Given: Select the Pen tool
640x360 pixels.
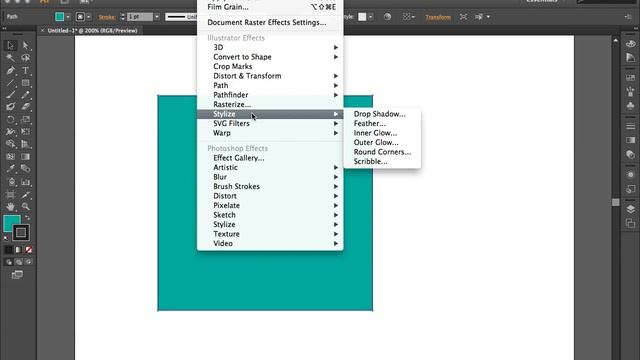Looking at the screenshot, I should pyautogui.click(x=10, y=70).
